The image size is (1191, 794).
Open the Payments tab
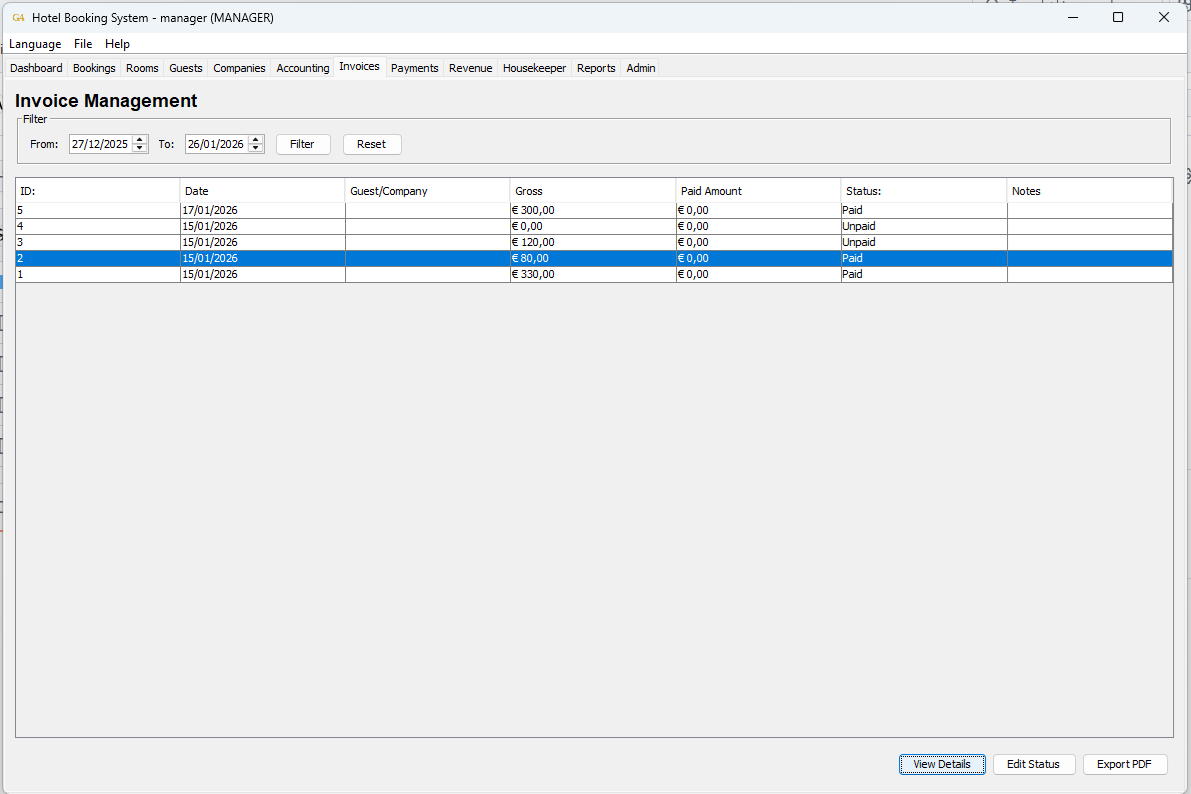pos(414,67)
